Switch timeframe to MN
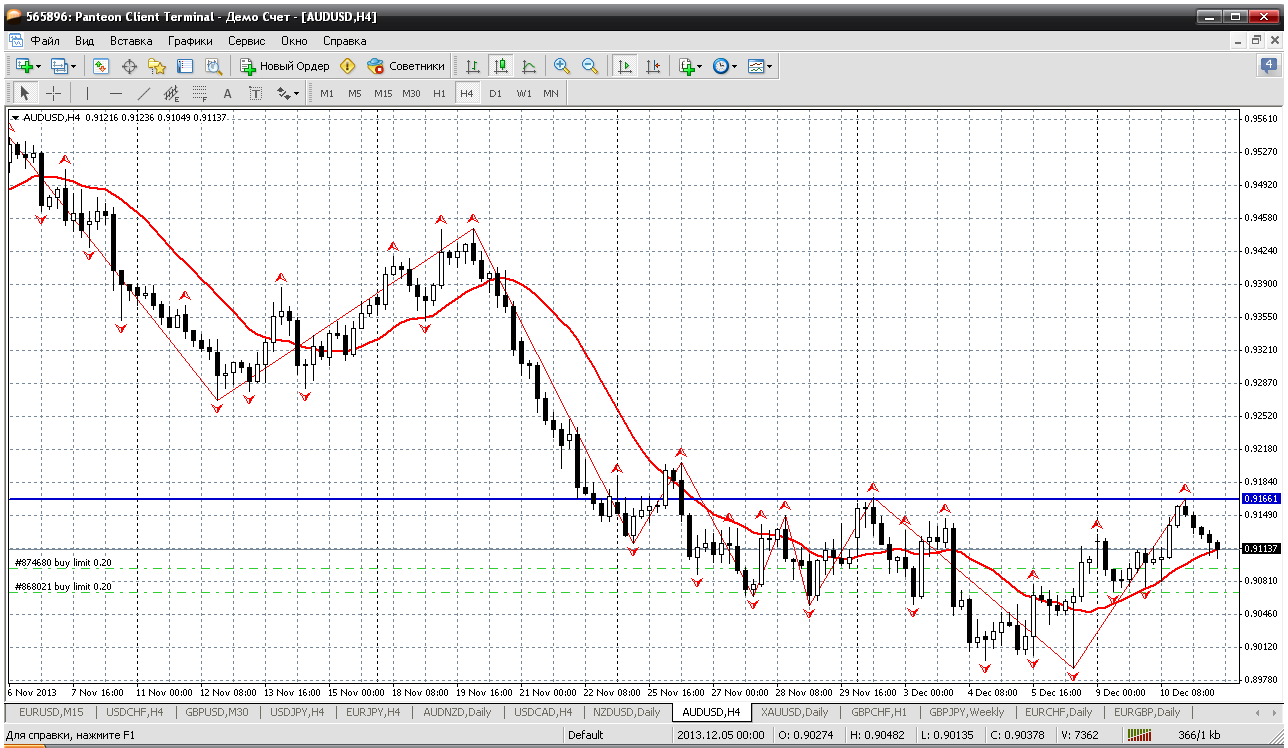The image size is (1288, 748). click(551, 93)
